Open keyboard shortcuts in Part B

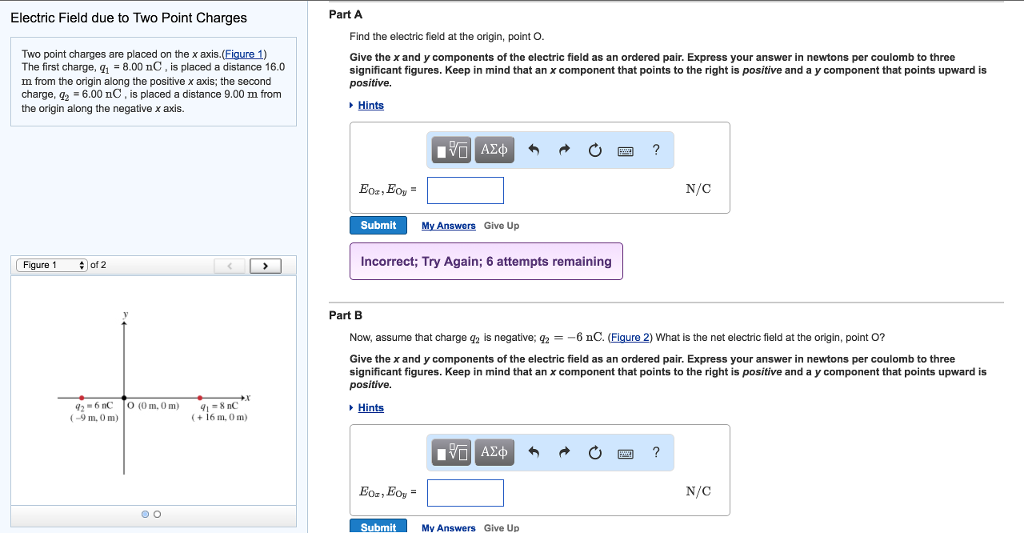coord(626,454)
